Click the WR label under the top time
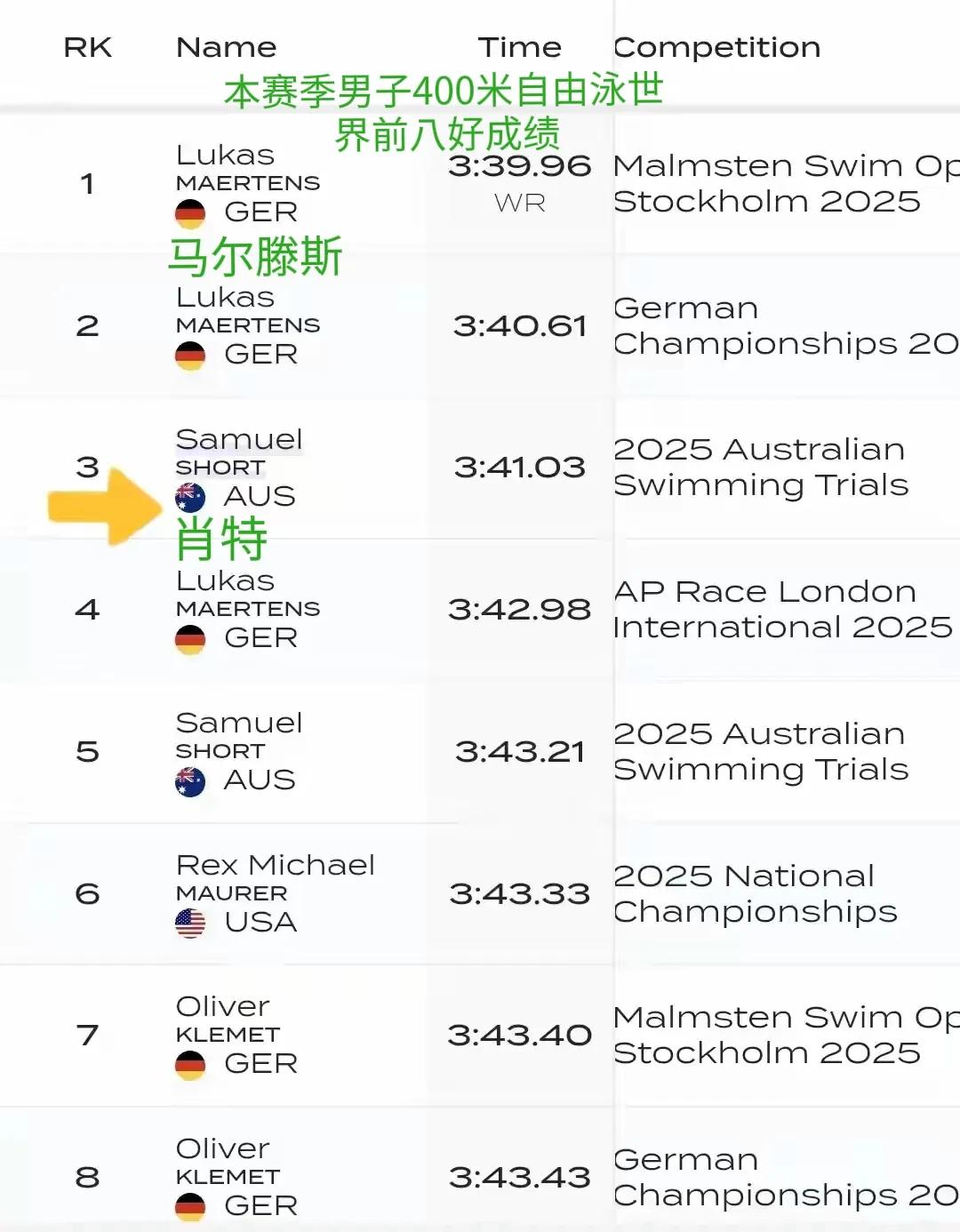The height and width of the screenshot is (1232, 960). pyautogui.click(x=520, y=204)
